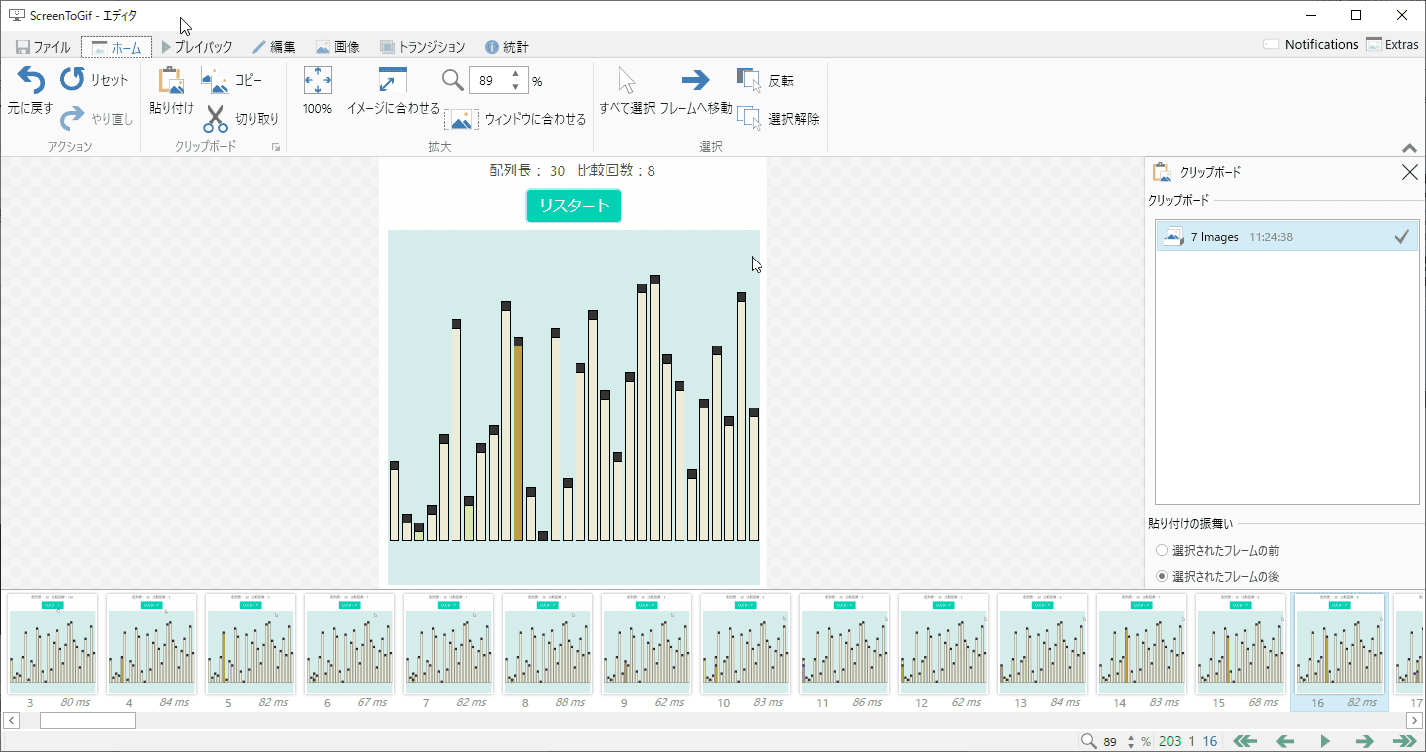Screen dimensions: 1426x752
Task: Increase zoom value with up stepper
Action: [515, 74]
